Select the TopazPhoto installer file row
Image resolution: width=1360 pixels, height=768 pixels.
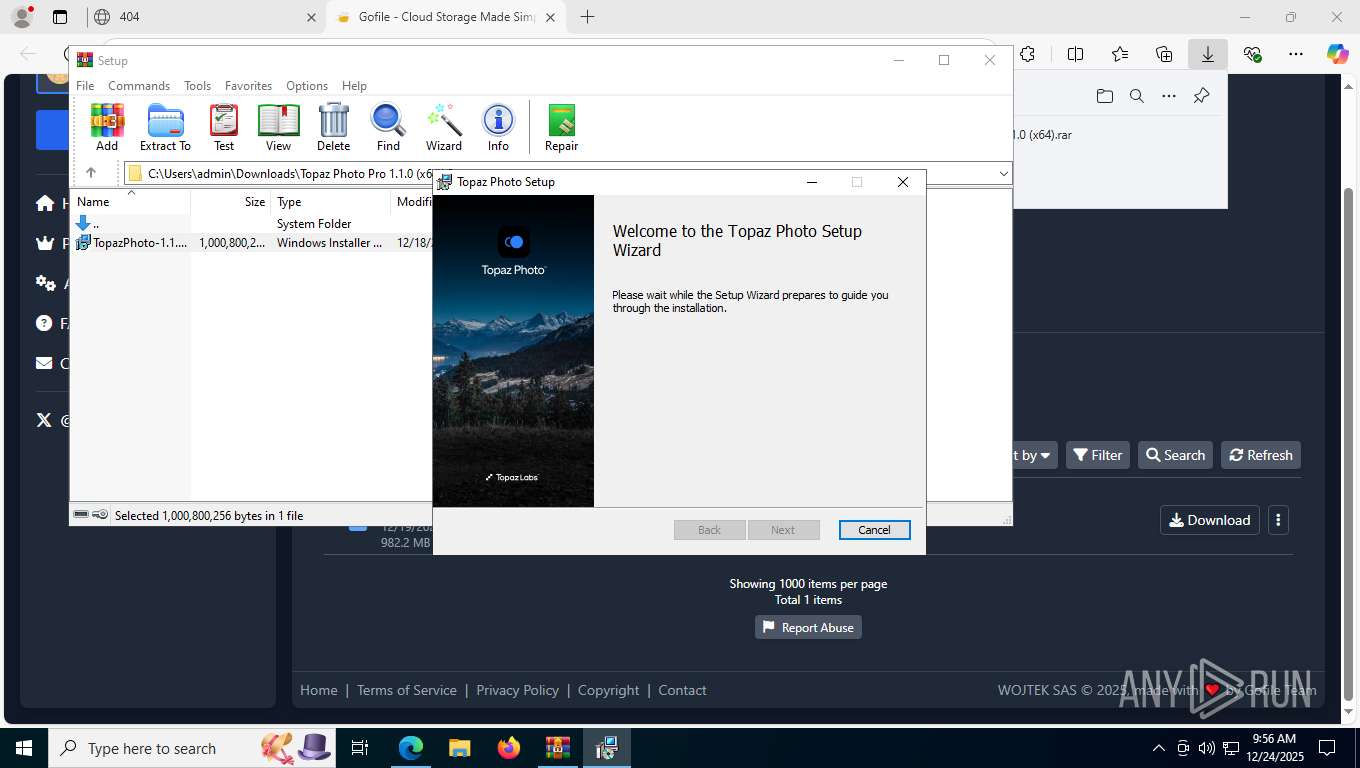click(252, 242)
